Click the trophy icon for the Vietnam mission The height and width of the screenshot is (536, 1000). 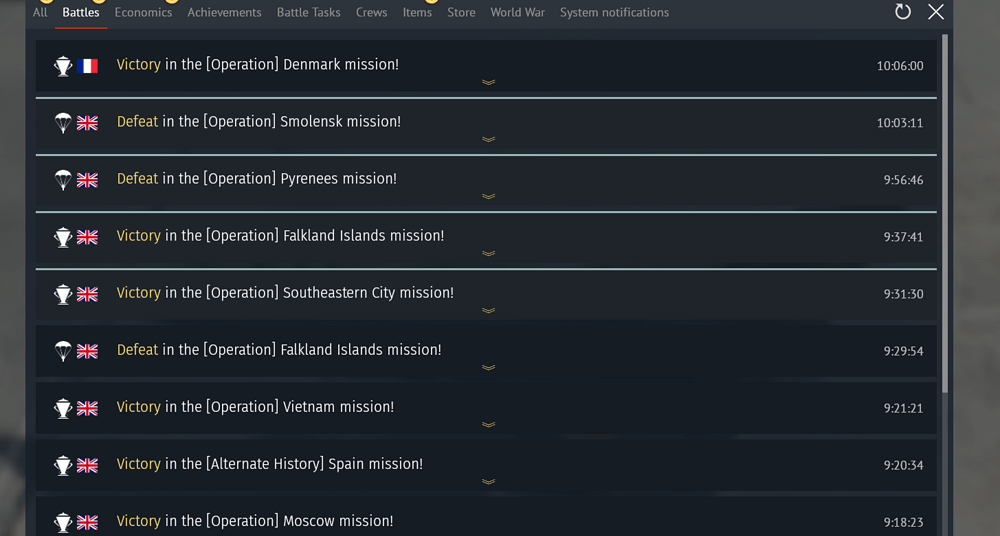pyautogui.click(x=63, y=408)
